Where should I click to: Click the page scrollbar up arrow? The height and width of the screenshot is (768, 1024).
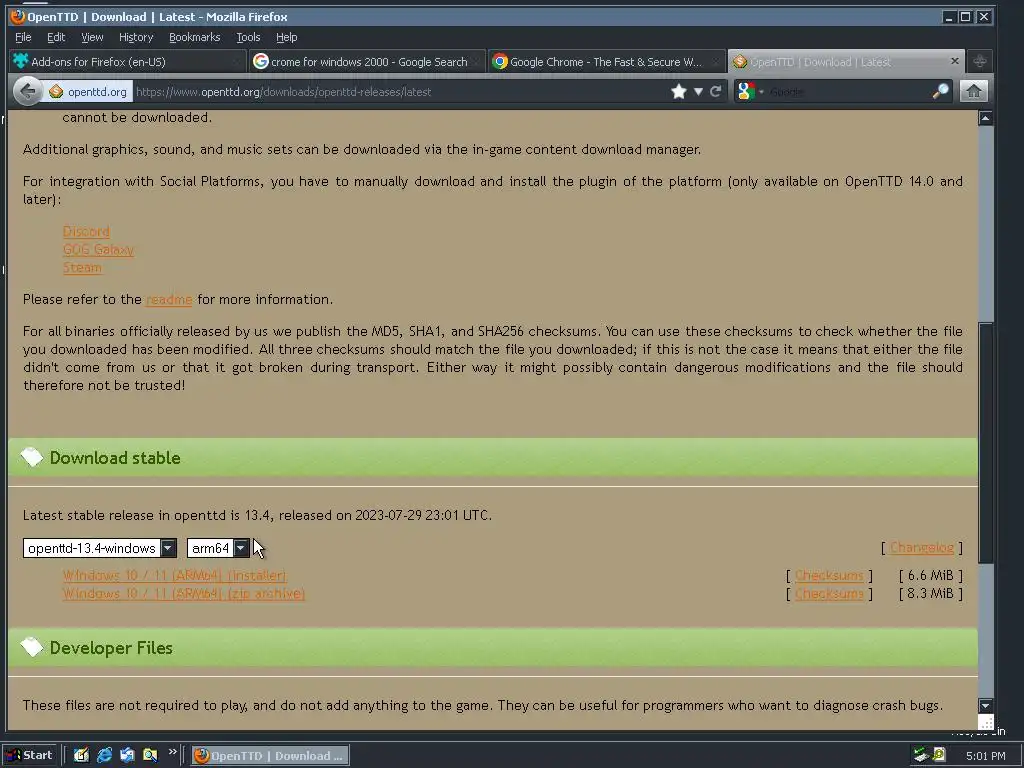click(985, 118)
